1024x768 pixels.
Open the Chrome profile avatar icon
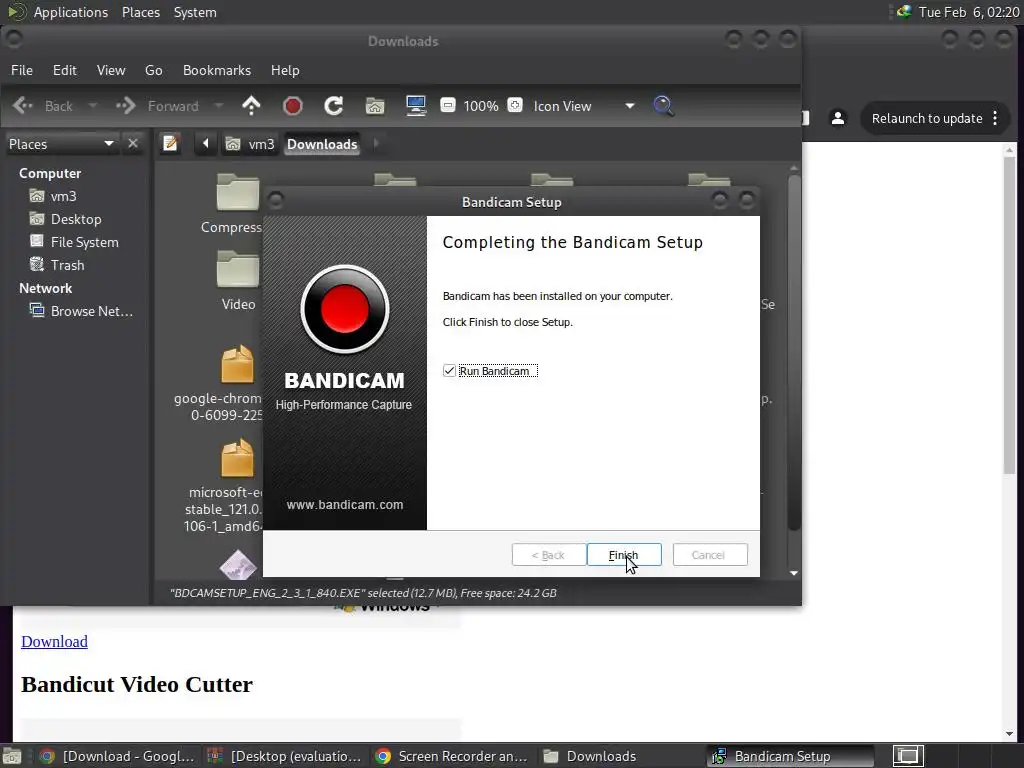(838, 118)
